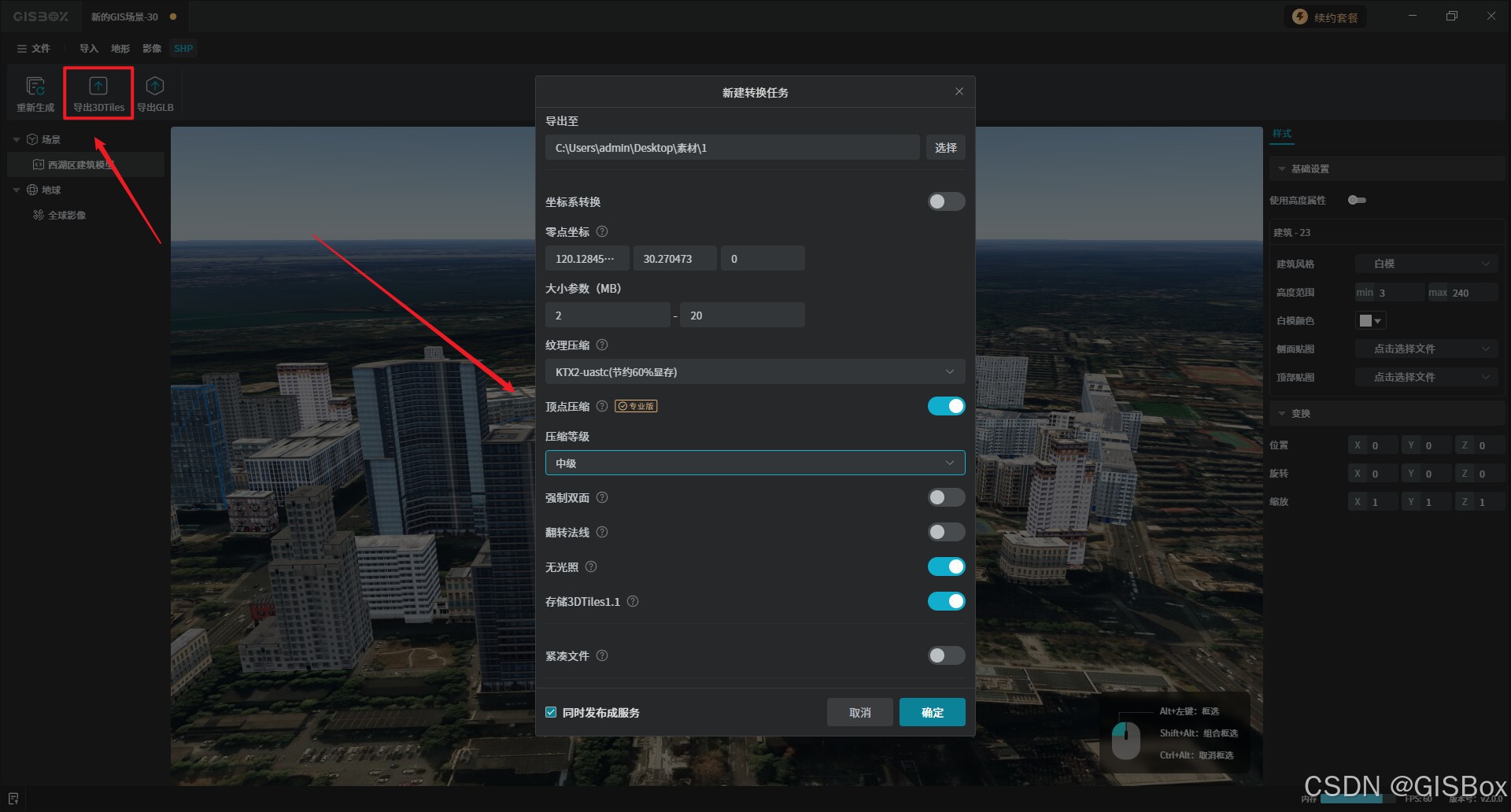The image size is (1511, 812).
Task: Open the 建筑风格 dropdown showing 白模
Action: pyautogui.click(x=1427, y=264)
